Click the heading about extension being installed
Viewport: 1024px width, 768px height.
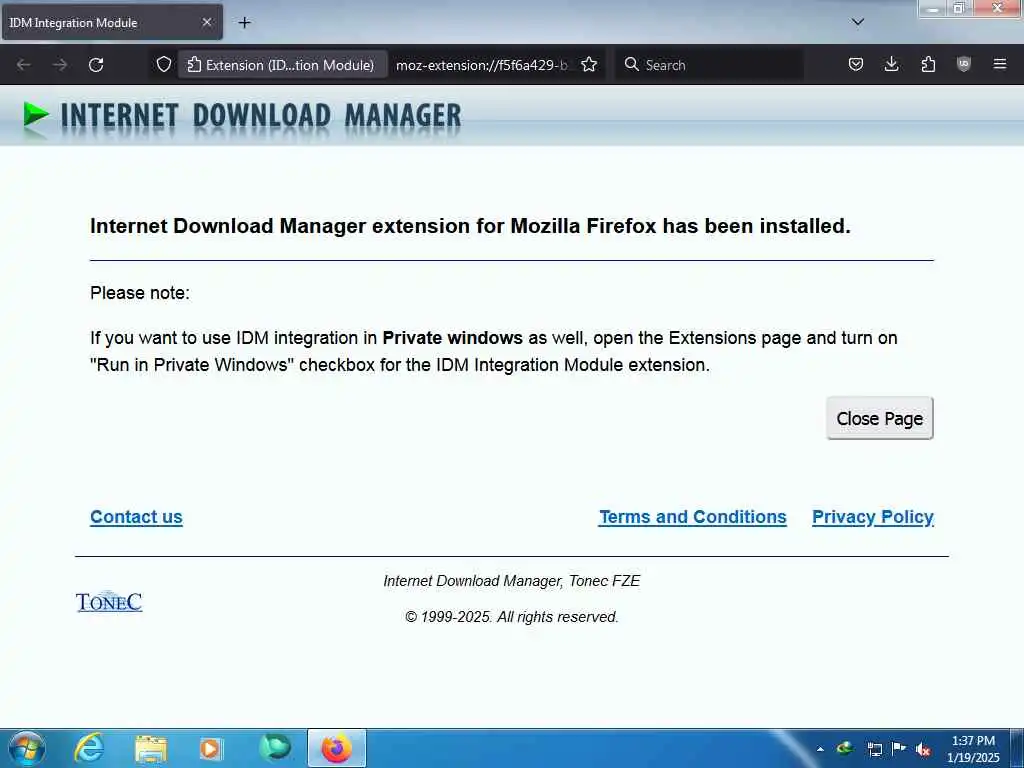coord(470,226)
